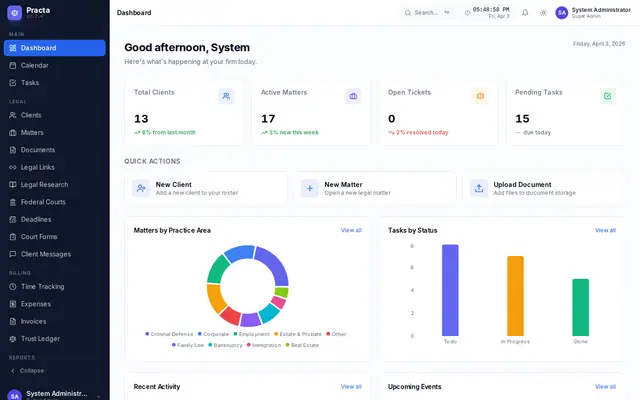Viewport: 640px width, 400px height.
Task: Click the Upload Document quick action
Action: click(543, 188)
